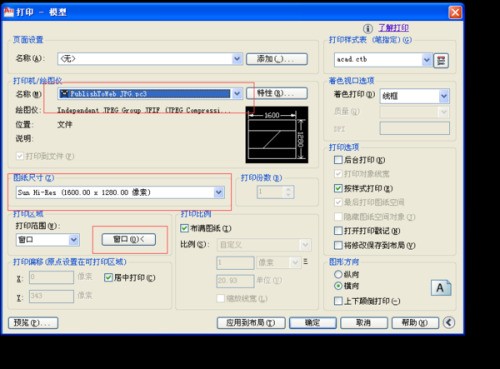Open the 打印范围 窗口 dropdown
The height and width of the screenshot is (369, 500).
coord(74,240)
